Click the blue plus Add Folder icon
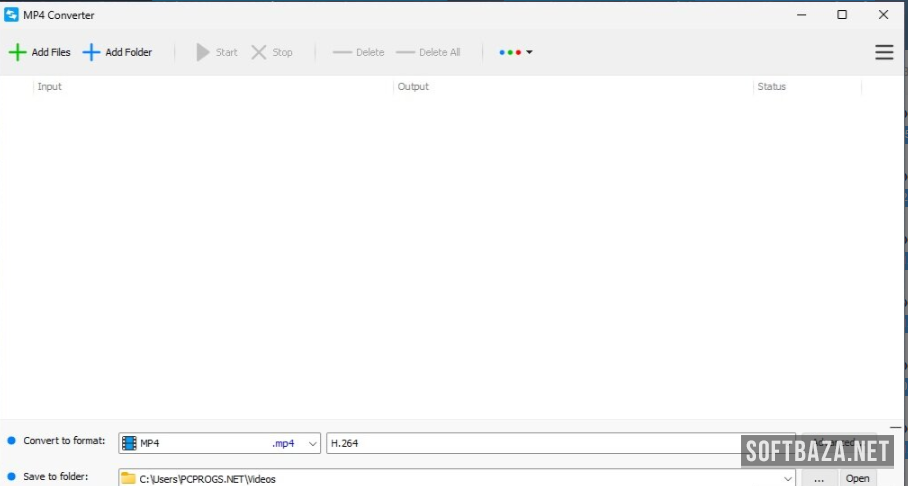Viewport: 908px width, 486px height. pyautogui.click(x=91, y=52)
